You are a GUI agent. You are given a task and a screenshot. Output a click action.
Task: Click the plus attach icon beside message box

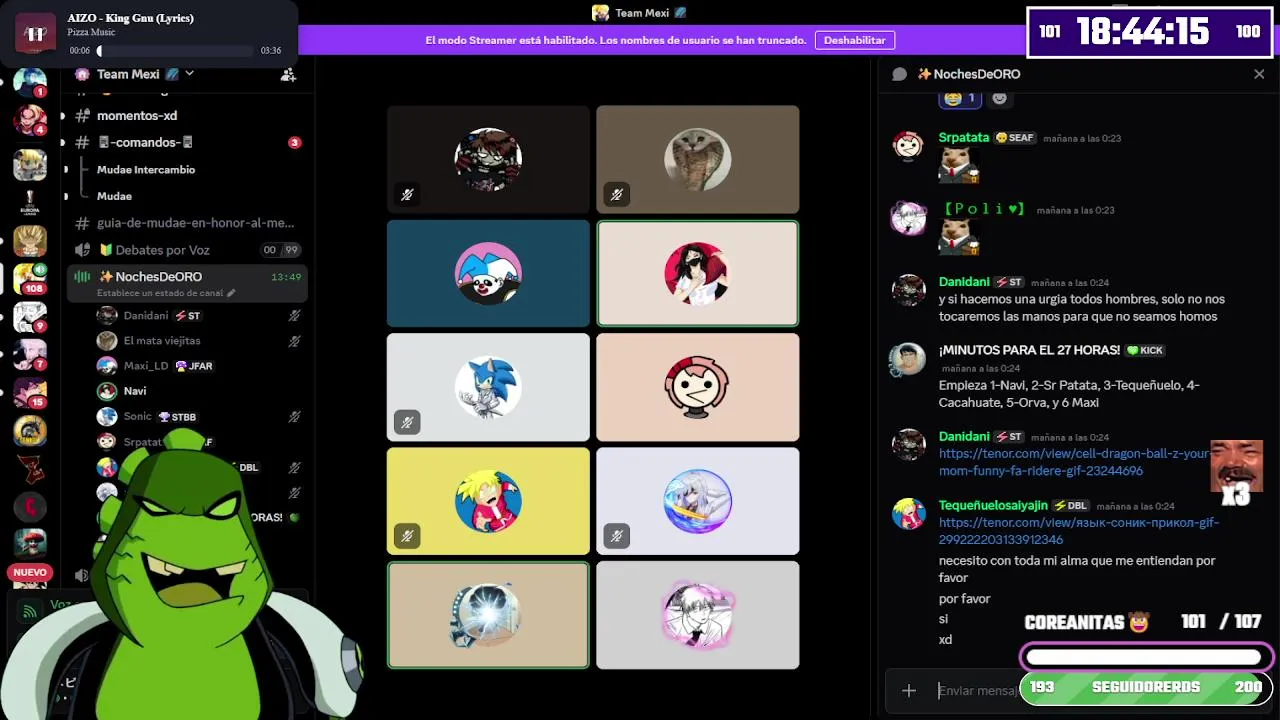click(x=908, y=690)
